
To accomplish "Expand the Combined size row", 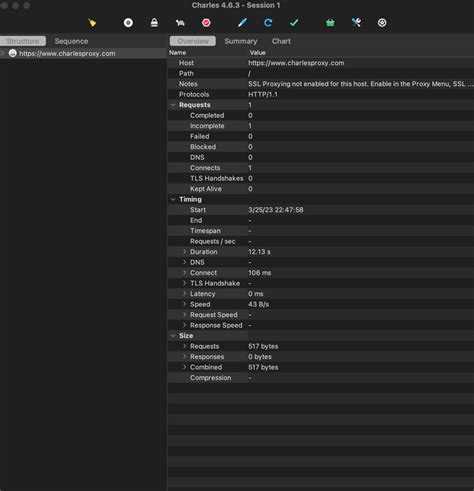I will (x=184, y=367).
